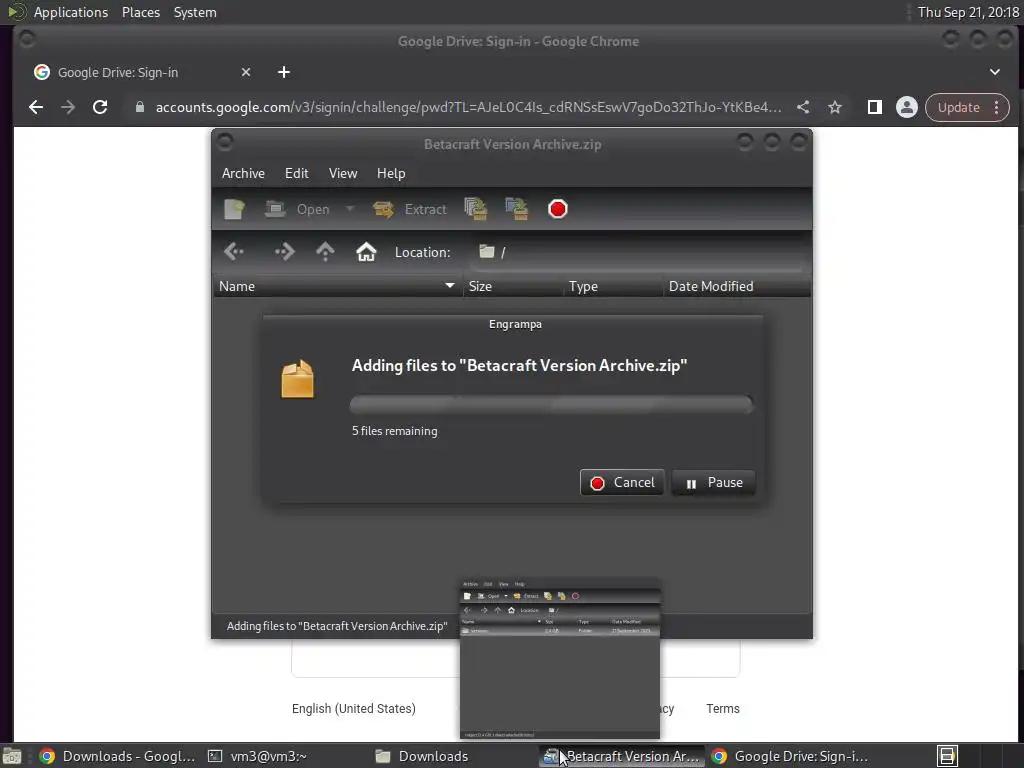Viewport: 1024px width, 768px height.
Task: Switch to Betacraft Version Archive taskbar item
Action: point(622,756)
